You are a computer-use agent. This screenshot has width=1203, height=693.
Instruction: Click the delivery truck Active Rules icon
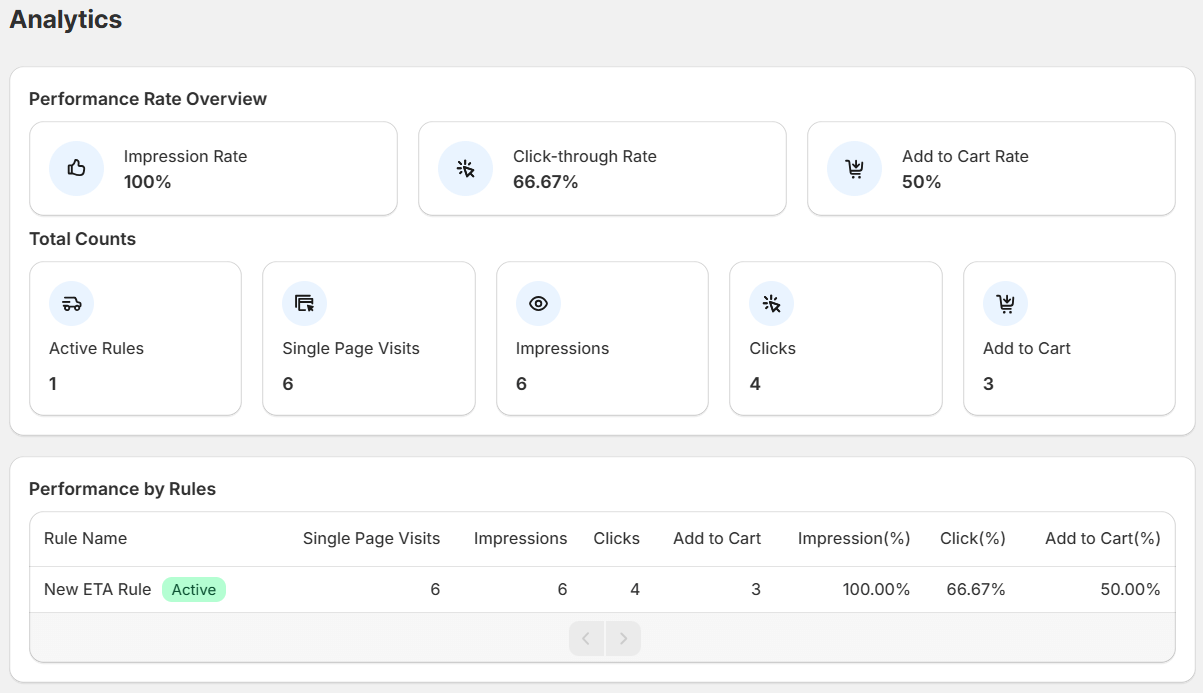click(x=70, y=303)
